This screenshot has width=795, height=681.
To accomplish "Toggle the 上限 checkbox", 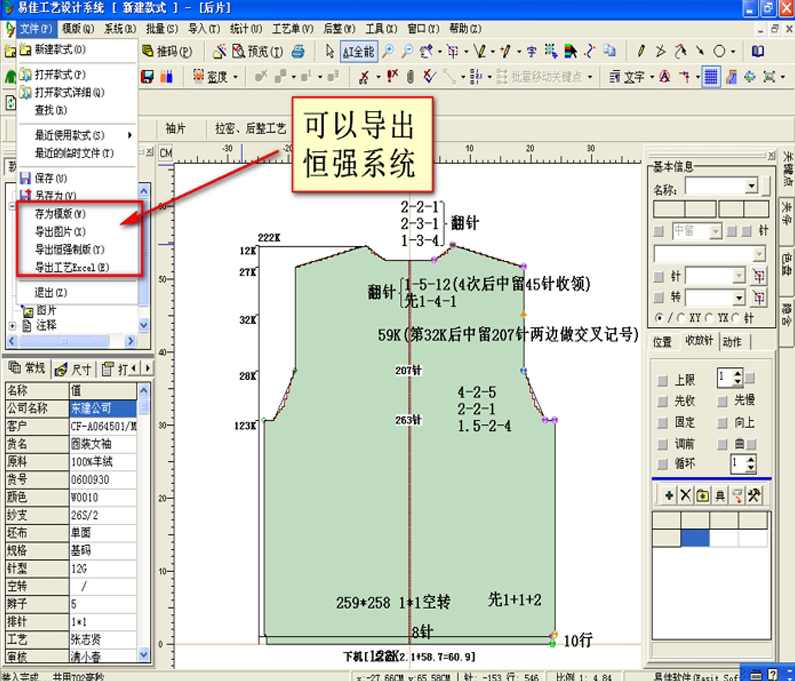I will coord(662,380).
